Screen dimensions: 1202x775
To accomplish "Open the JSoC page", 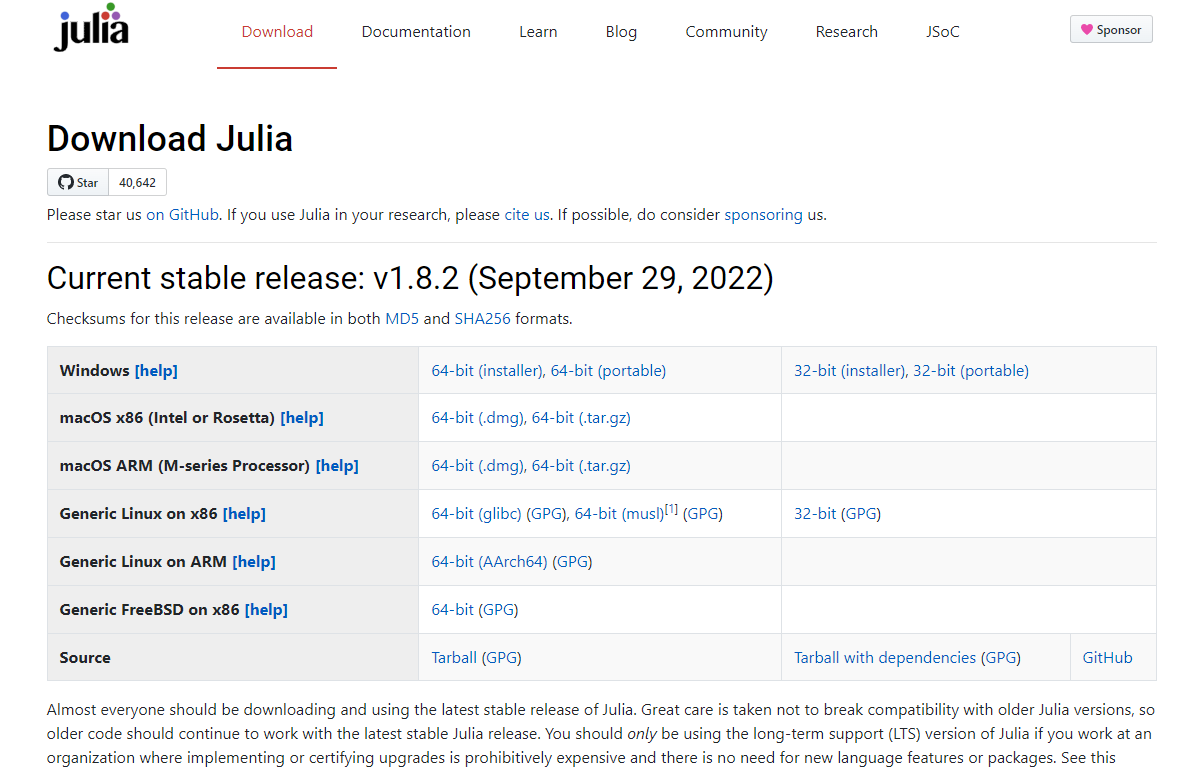I will pos(942,31).
